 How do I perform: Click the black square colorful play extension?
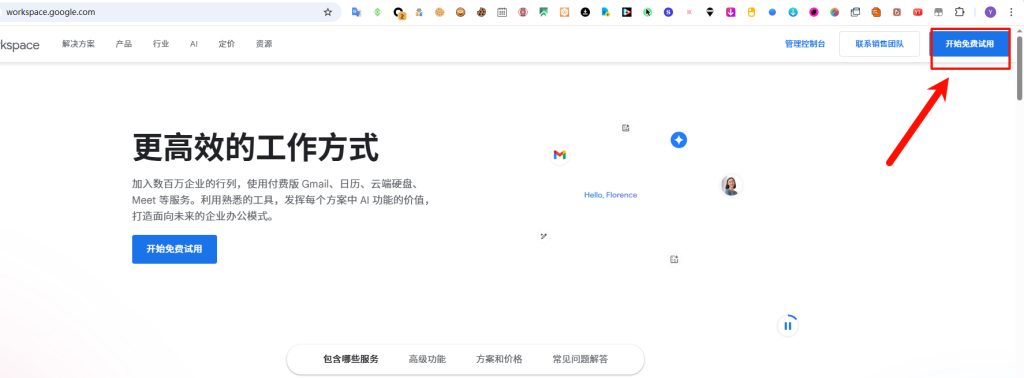click(x=627, y=12)
